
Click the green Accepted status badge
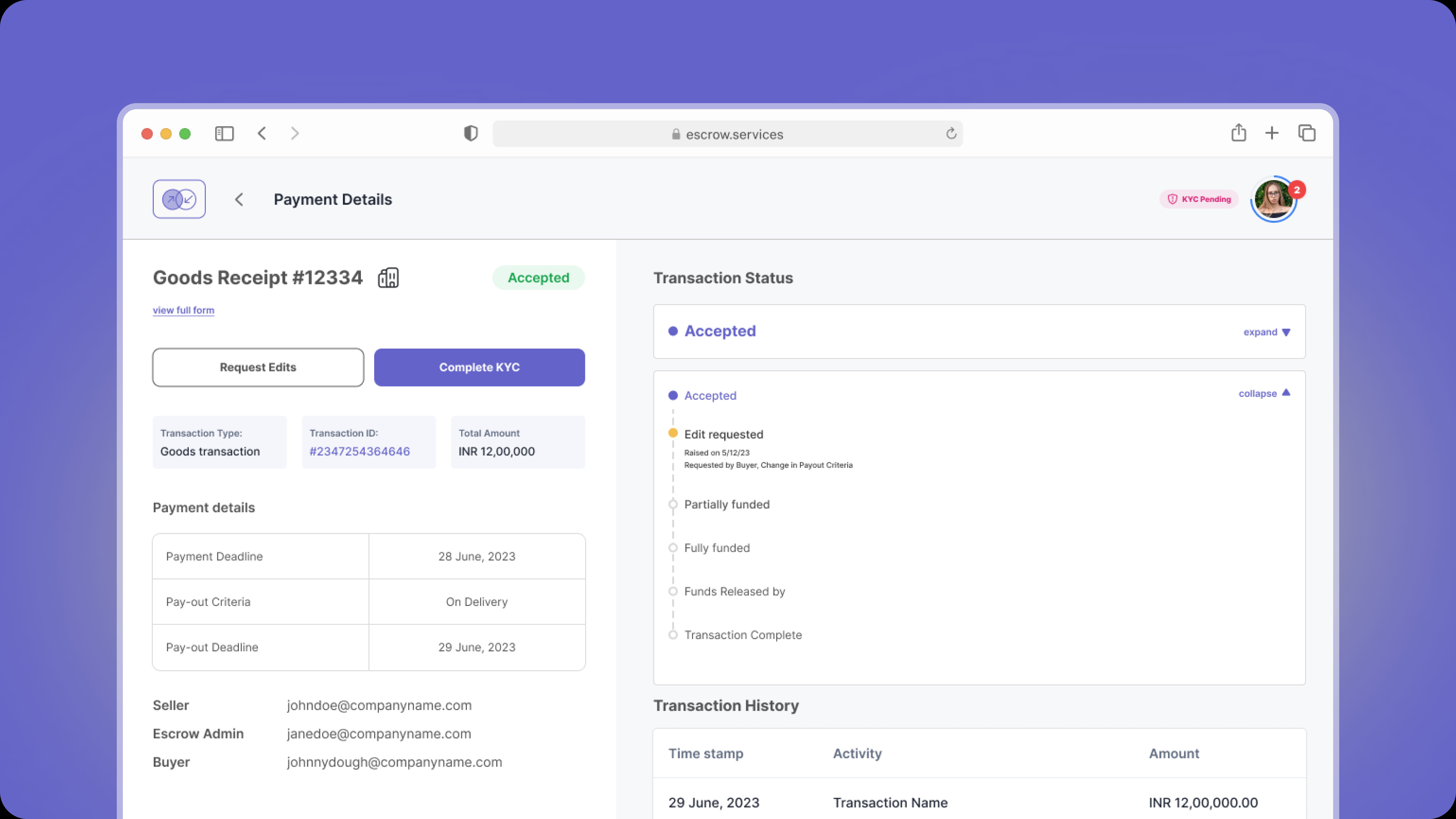click(x=539, y=278)
